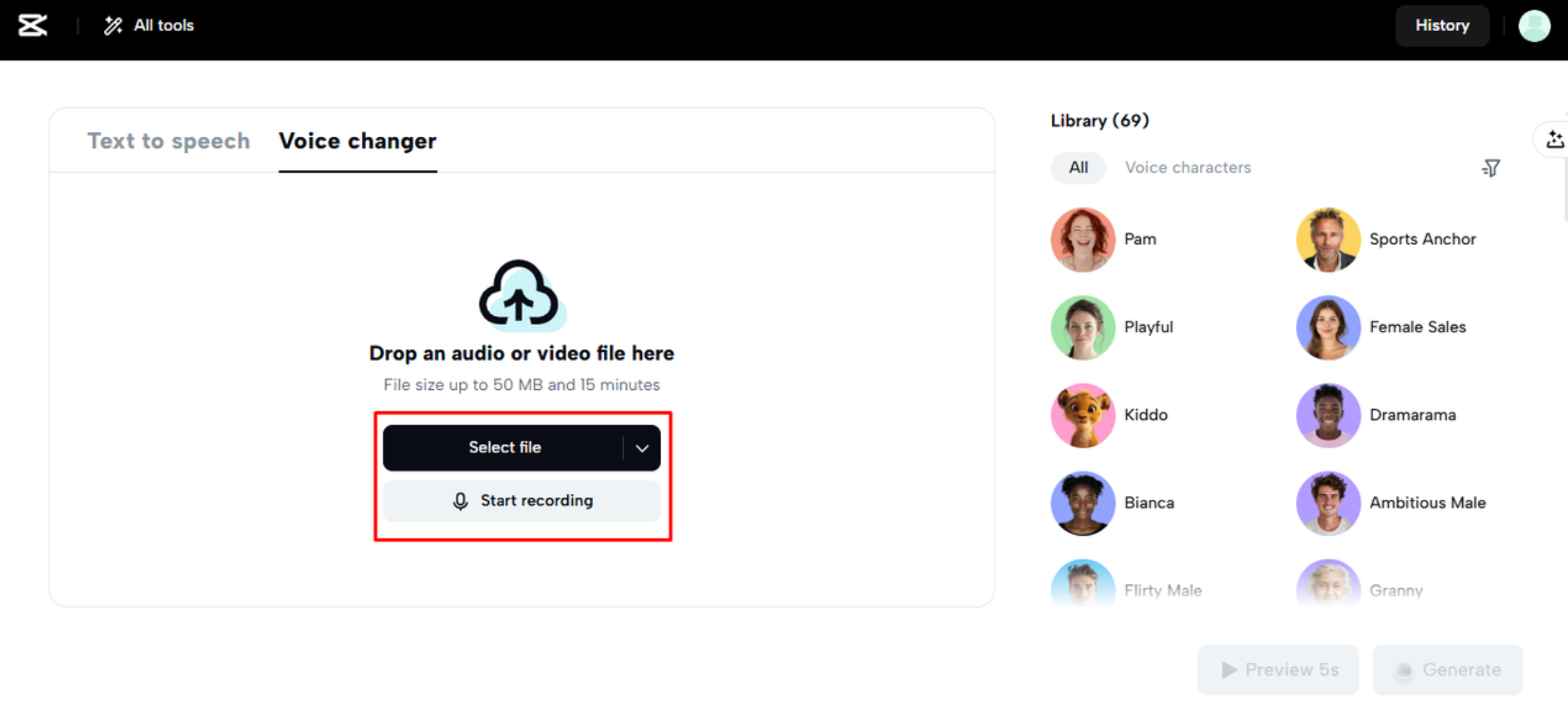
Task: Expand the Select file dropdown chevron
Action: [642, 448]
